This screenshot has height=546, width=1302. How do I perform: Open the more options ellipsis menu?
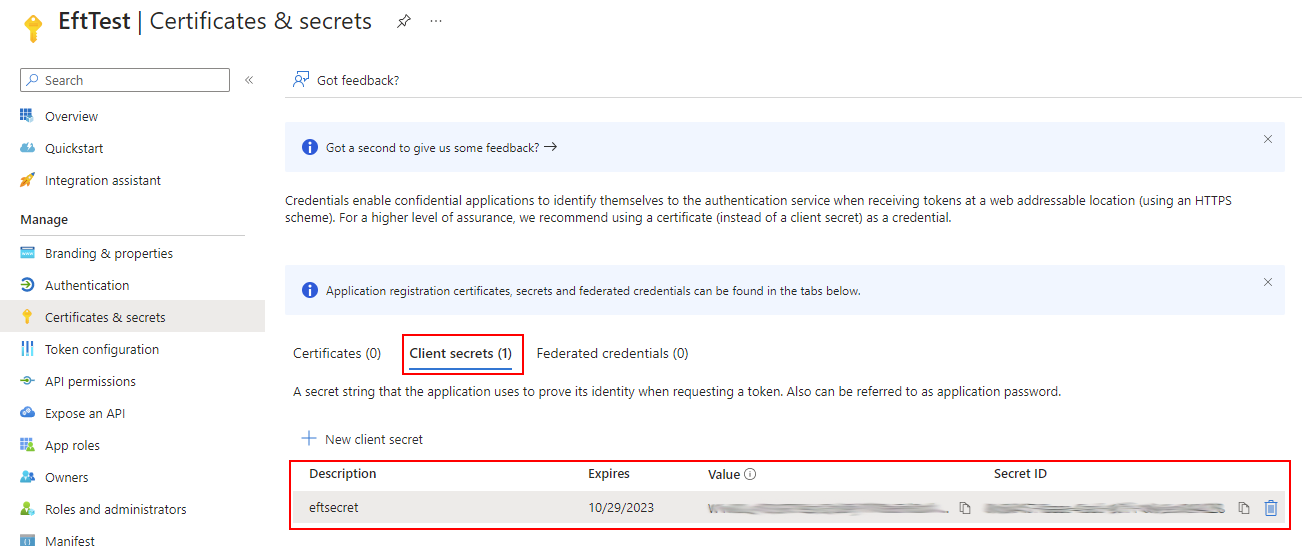(436, 21)
